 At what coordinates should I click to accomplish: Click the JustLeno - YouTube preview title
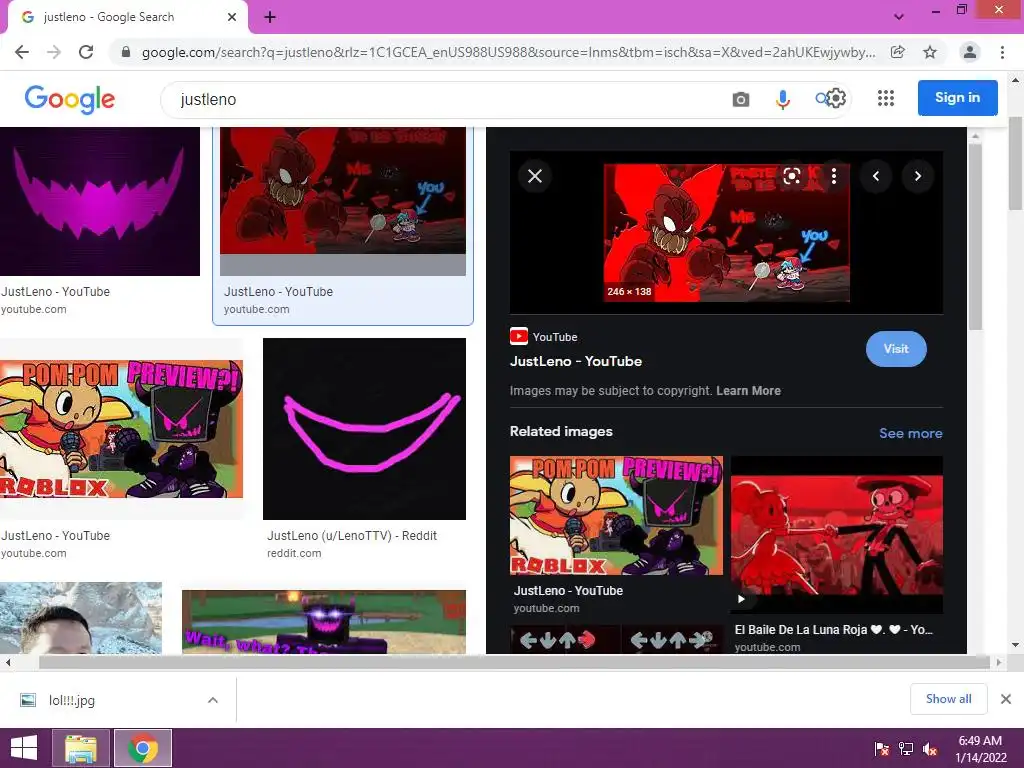coord(576,361)
